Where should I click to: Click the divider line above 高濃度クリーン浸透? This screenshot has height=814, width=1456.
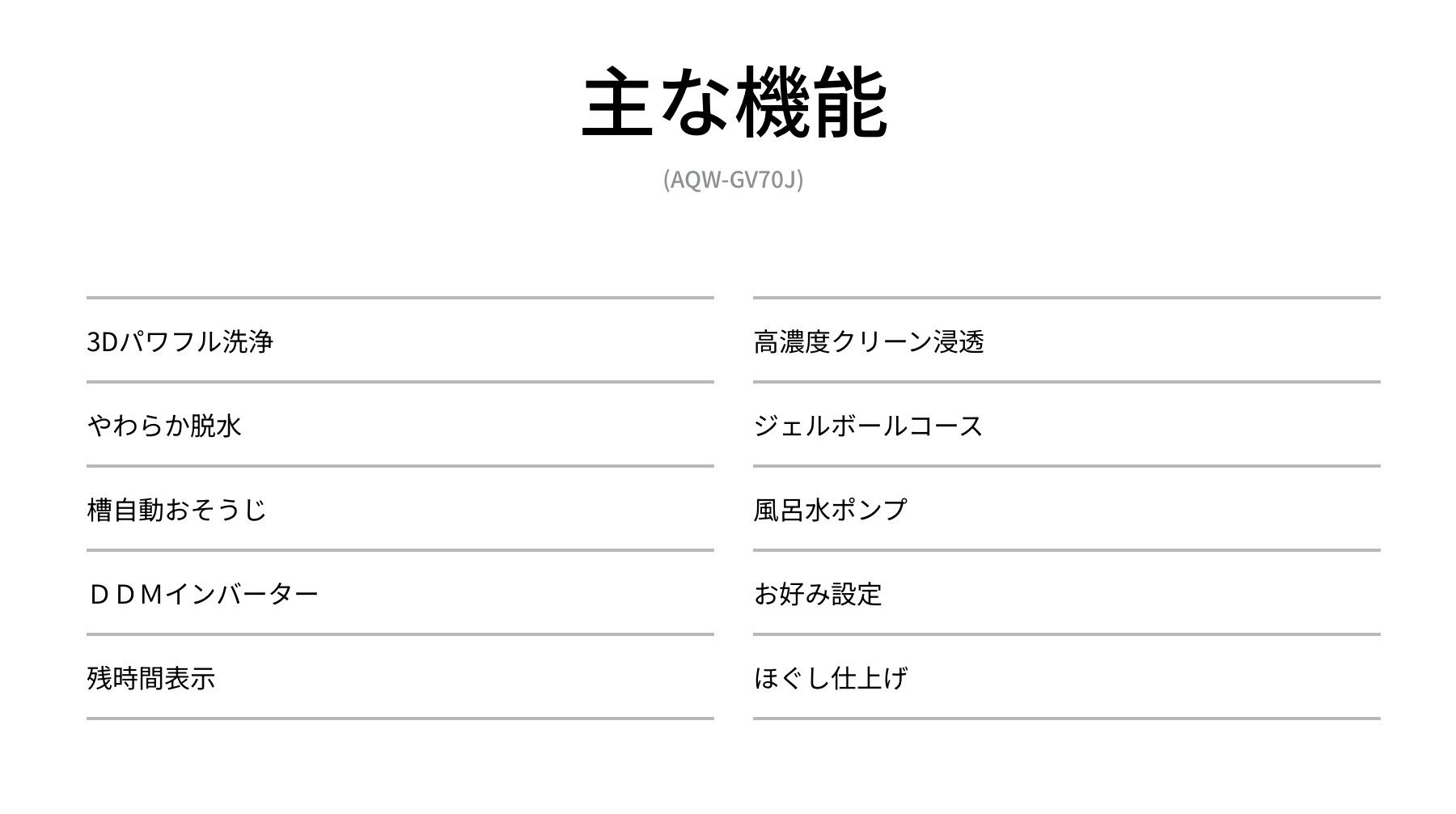pos(1066,298)
